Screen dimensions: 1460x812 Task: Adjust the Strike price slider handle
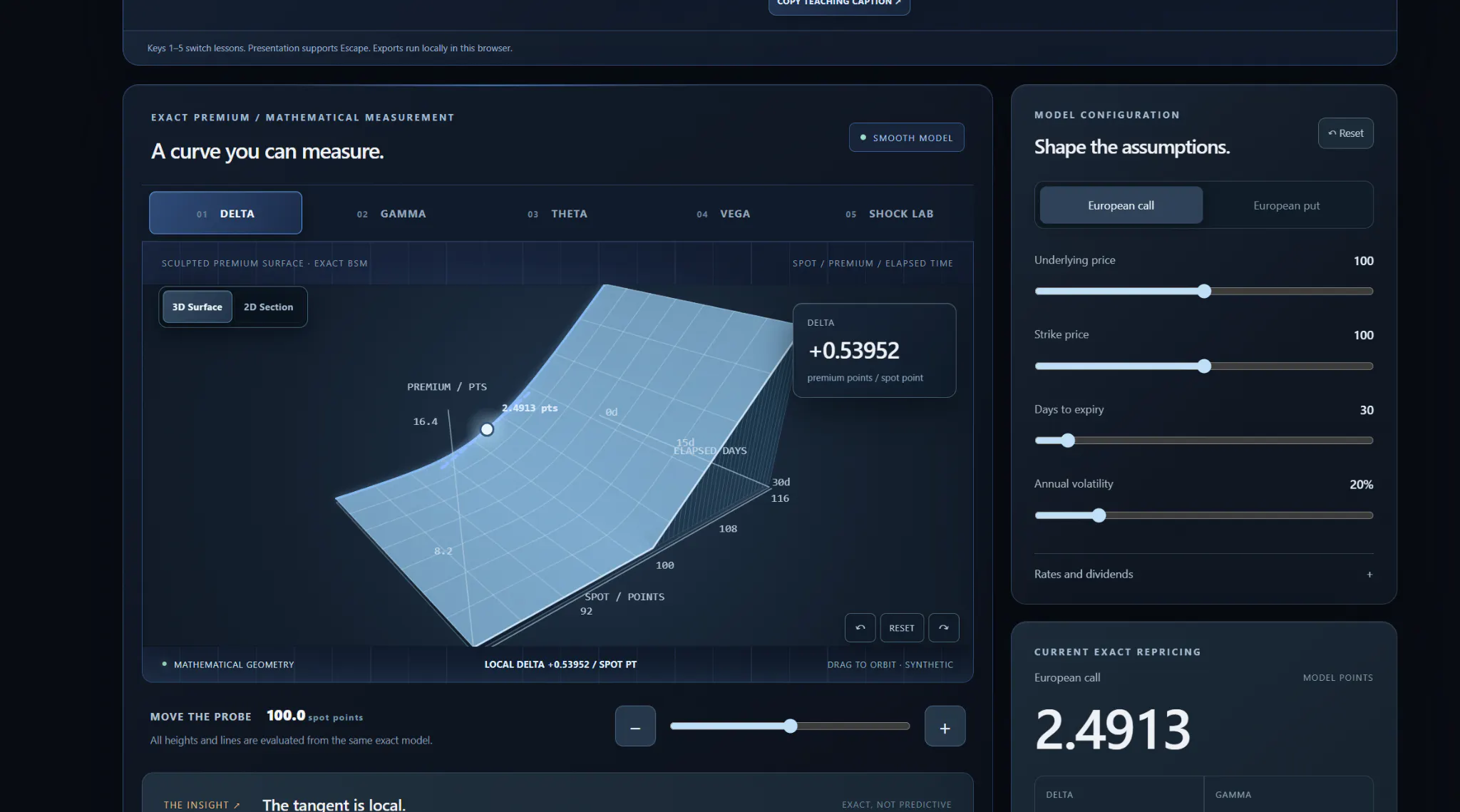pos(1204,366)
